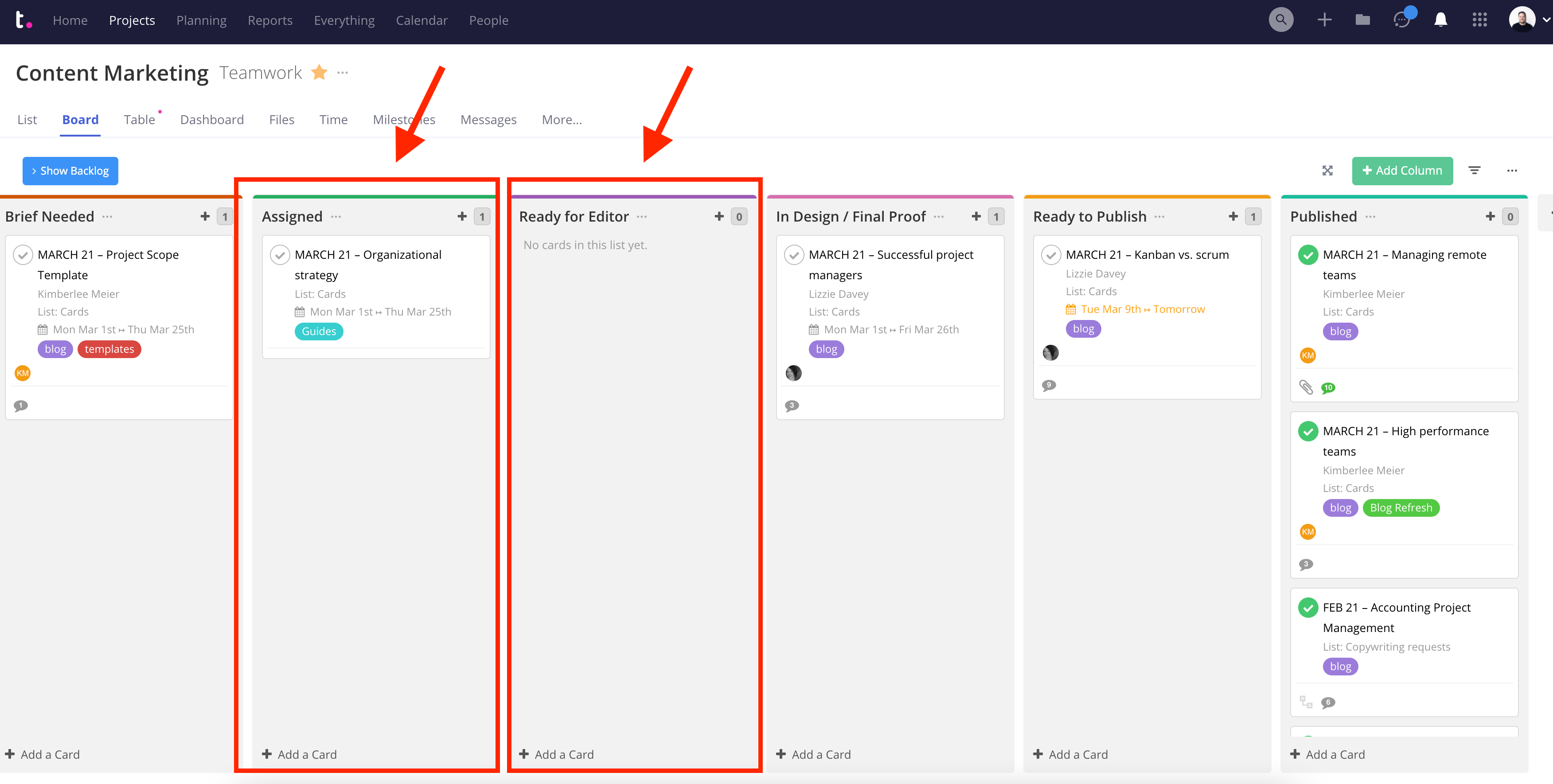Image resolution: width=1553 pixels, height=784 pixels.
Task: Mark Kanban vs. scrum task complete
Action: point(1051,255)
